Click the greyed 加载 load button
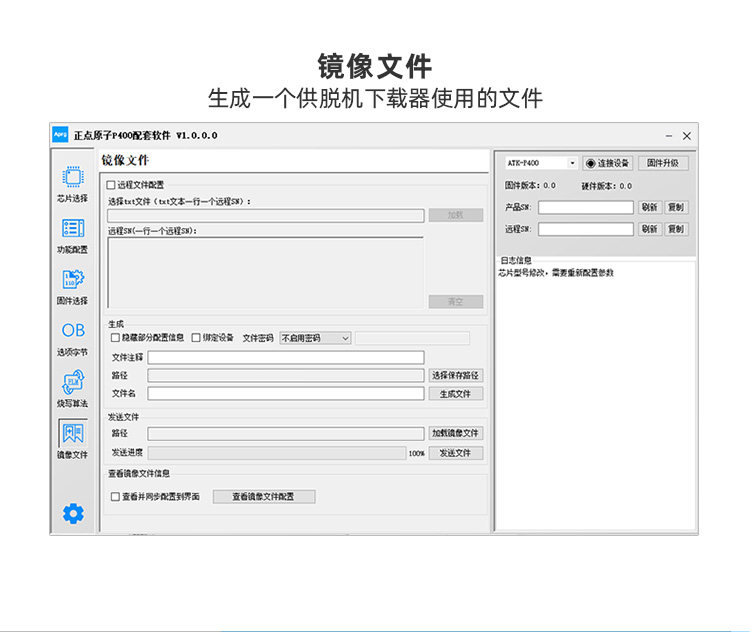Screen dimensions: 750x632 pos(456,215)
